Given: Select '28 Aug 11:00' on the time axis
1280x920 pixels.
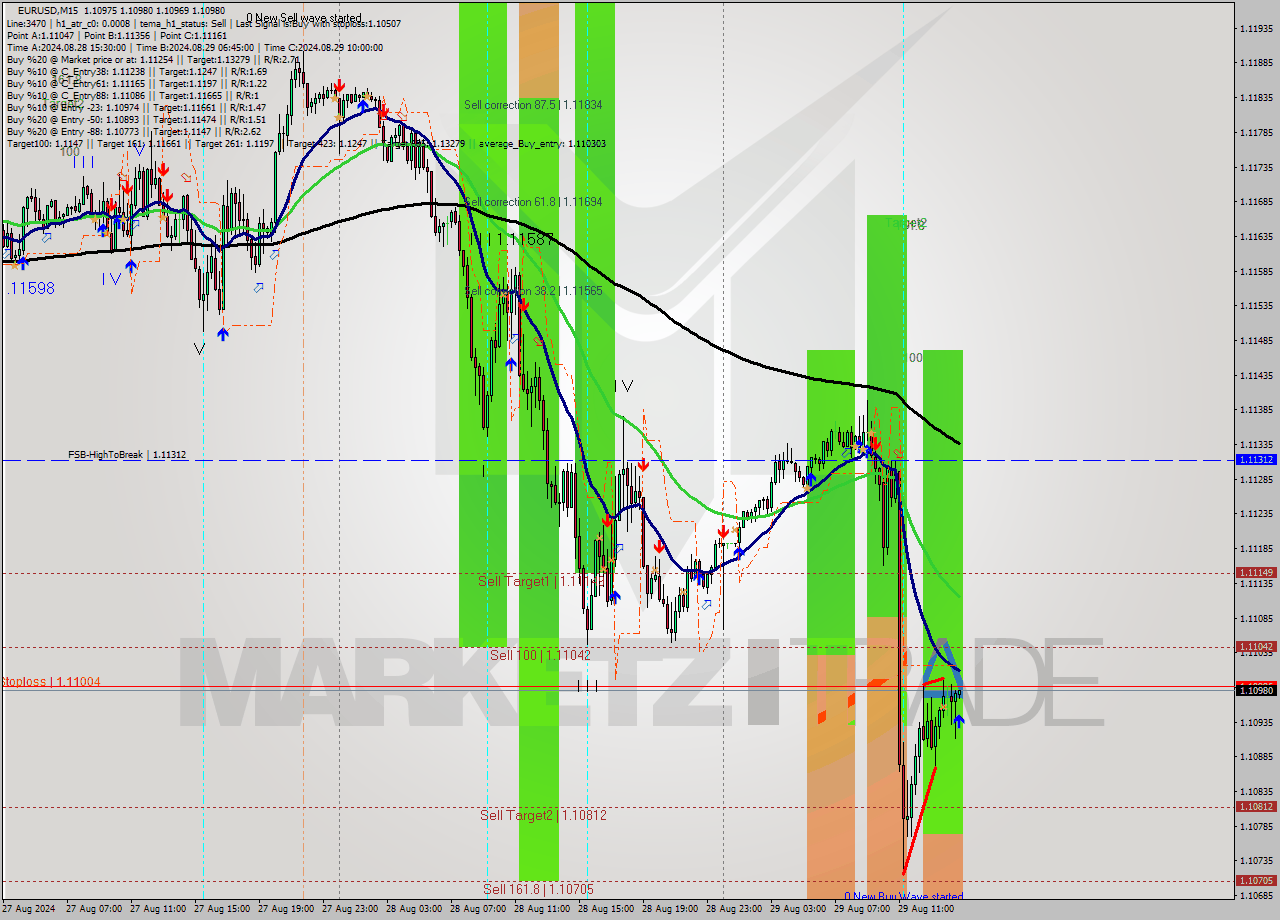Looking at the screenshot, I should tap(543, 909).
